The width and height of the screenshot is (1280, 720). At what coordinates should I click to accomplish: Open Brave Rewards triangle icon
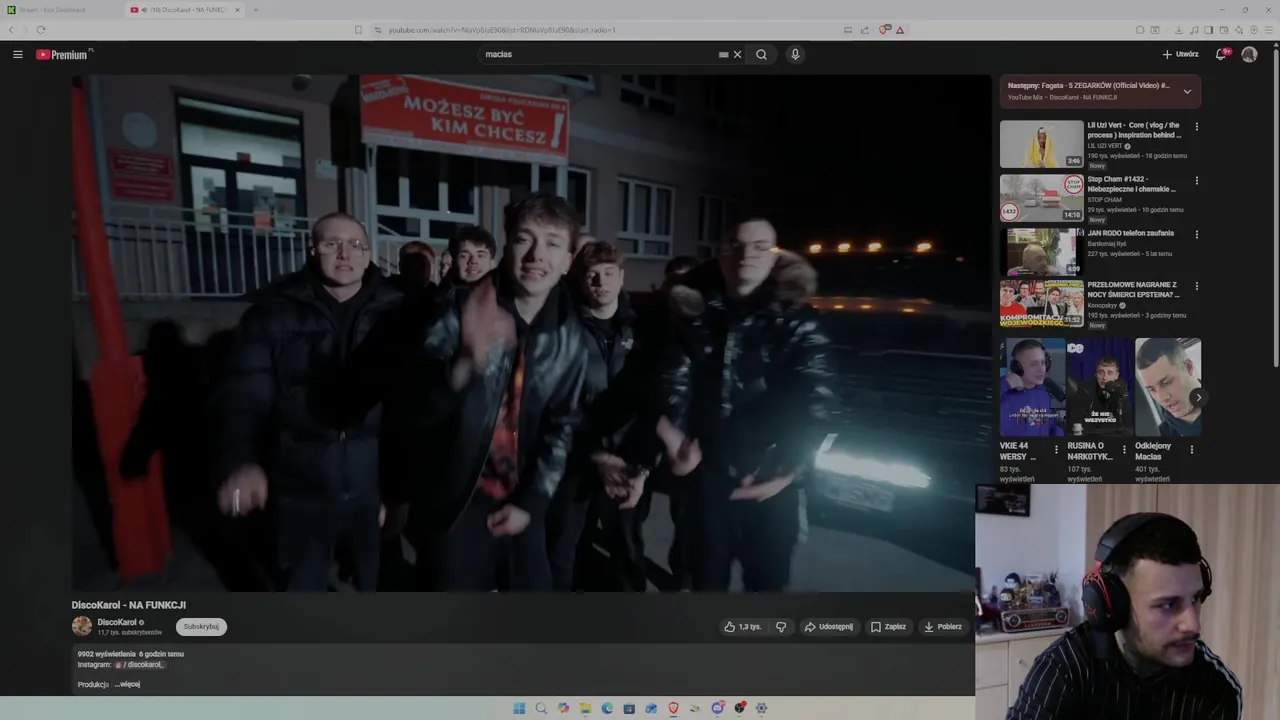900,30
